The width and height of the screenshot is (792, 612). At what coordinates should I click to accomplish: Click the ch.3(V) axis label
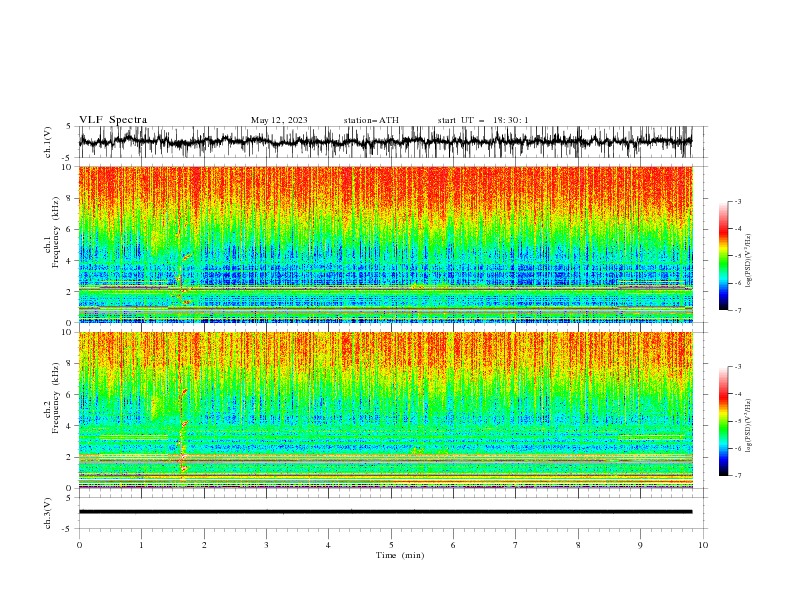tap(48, 513)
